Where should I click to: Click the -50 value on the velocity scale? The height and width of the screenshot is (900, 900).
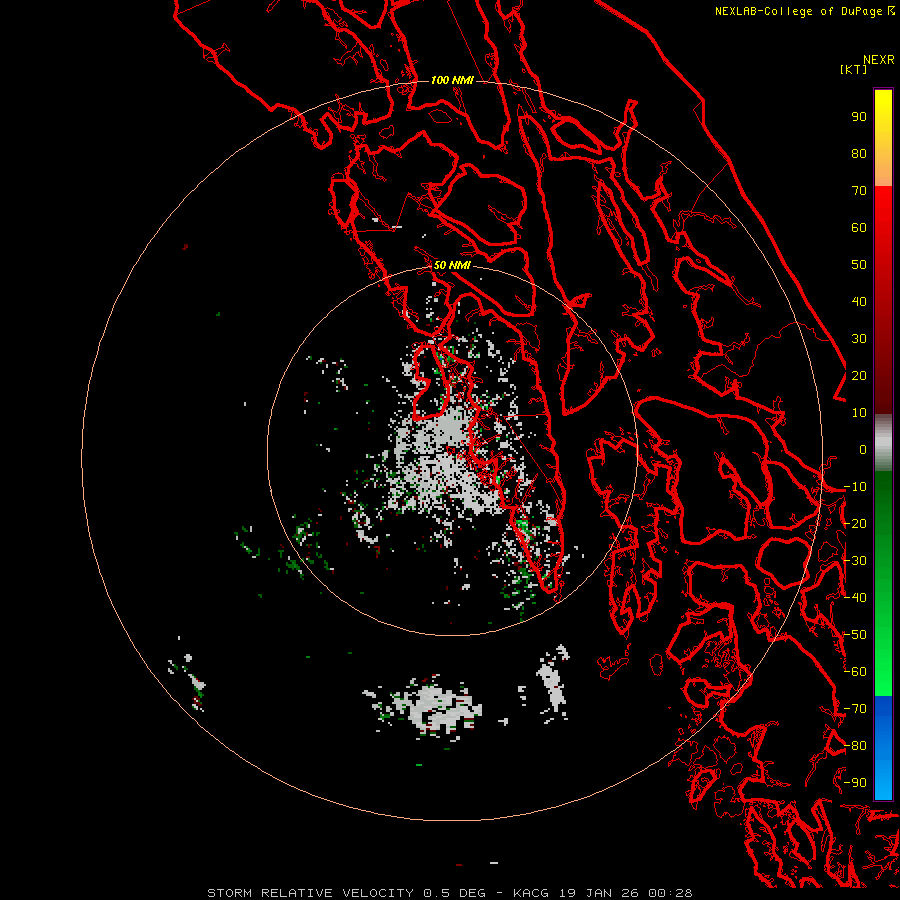click(856, 635)
